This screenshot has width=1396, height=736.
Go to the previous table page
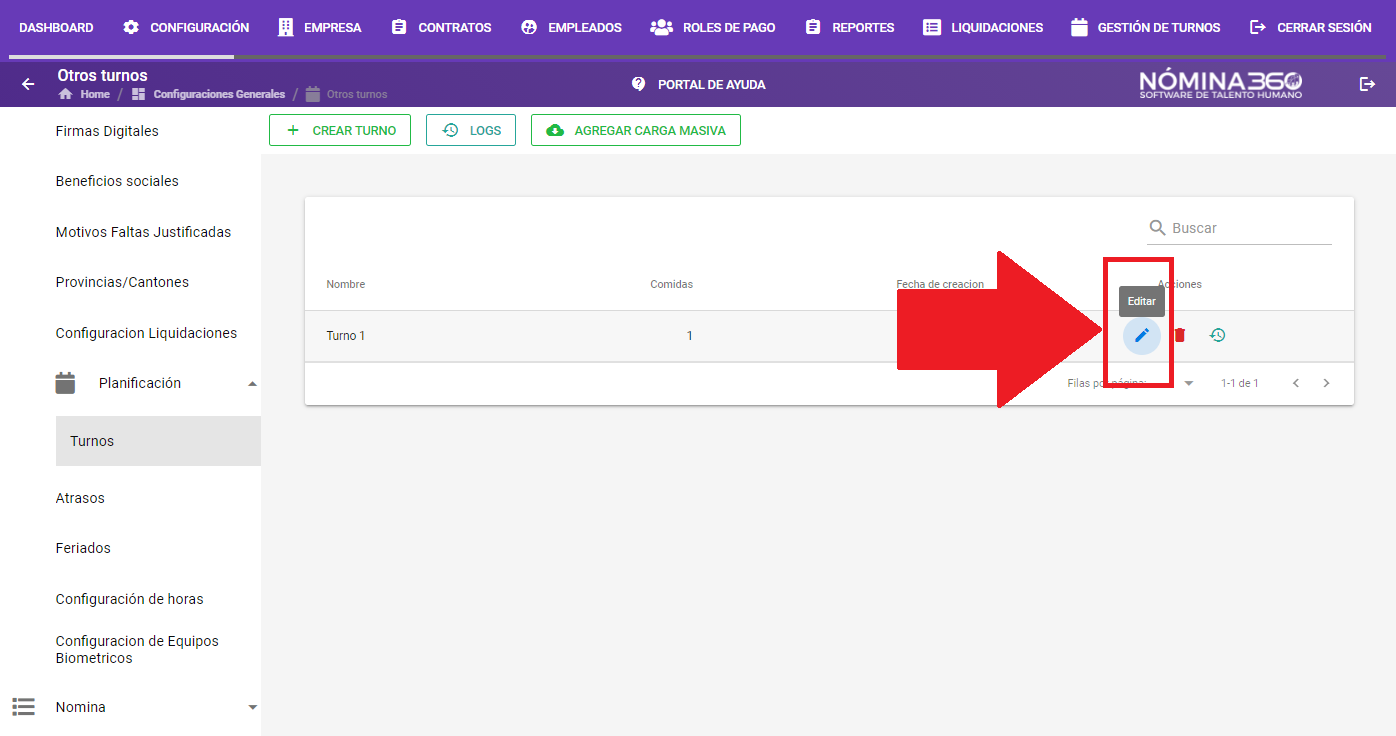point(1296,383)
